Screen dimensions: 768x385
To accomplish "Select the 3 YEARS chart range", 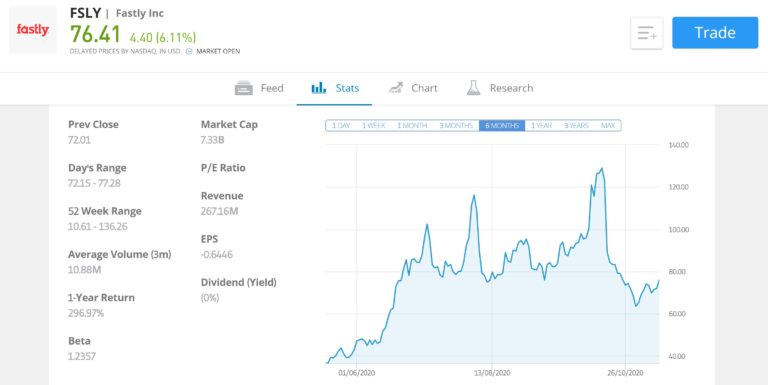I will [x=576, y=126].
